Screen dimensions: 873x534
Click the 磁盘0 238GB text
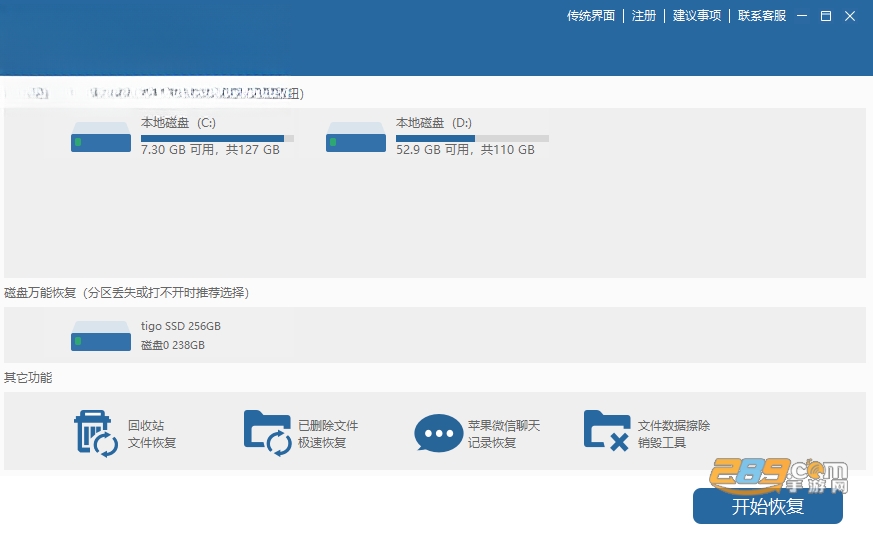pos(173,345)
